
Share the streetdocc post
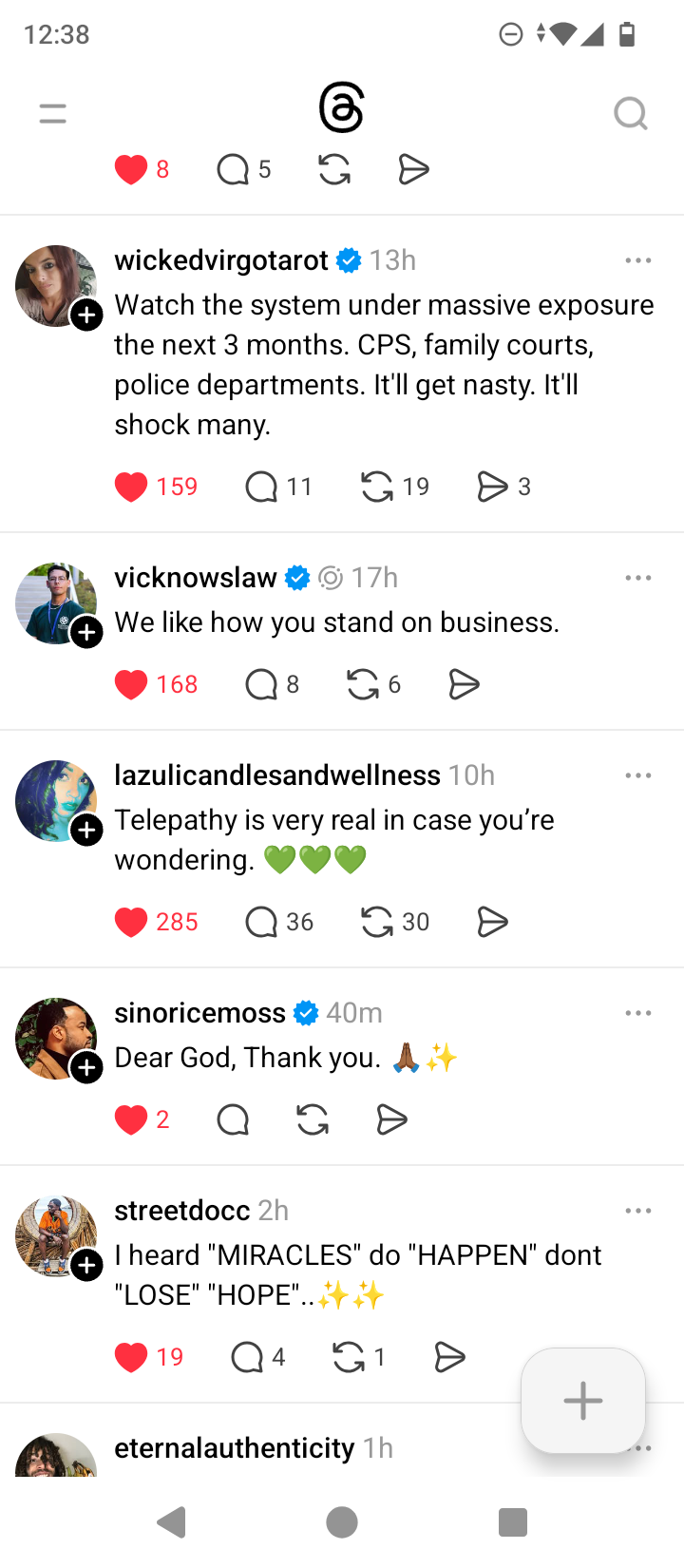tap(449, 1357)
